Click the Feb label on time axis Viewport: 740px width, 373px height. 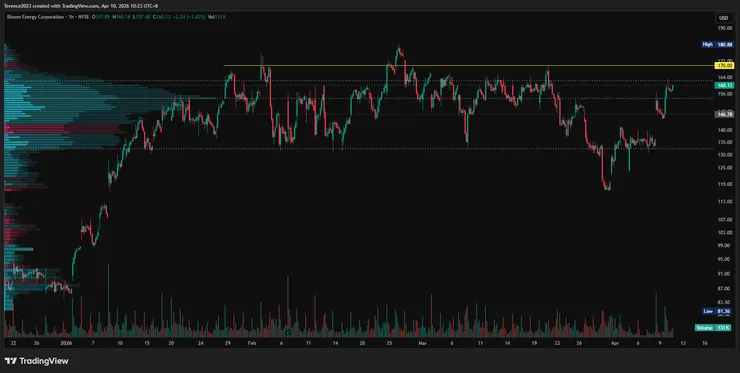coord(251,344)
